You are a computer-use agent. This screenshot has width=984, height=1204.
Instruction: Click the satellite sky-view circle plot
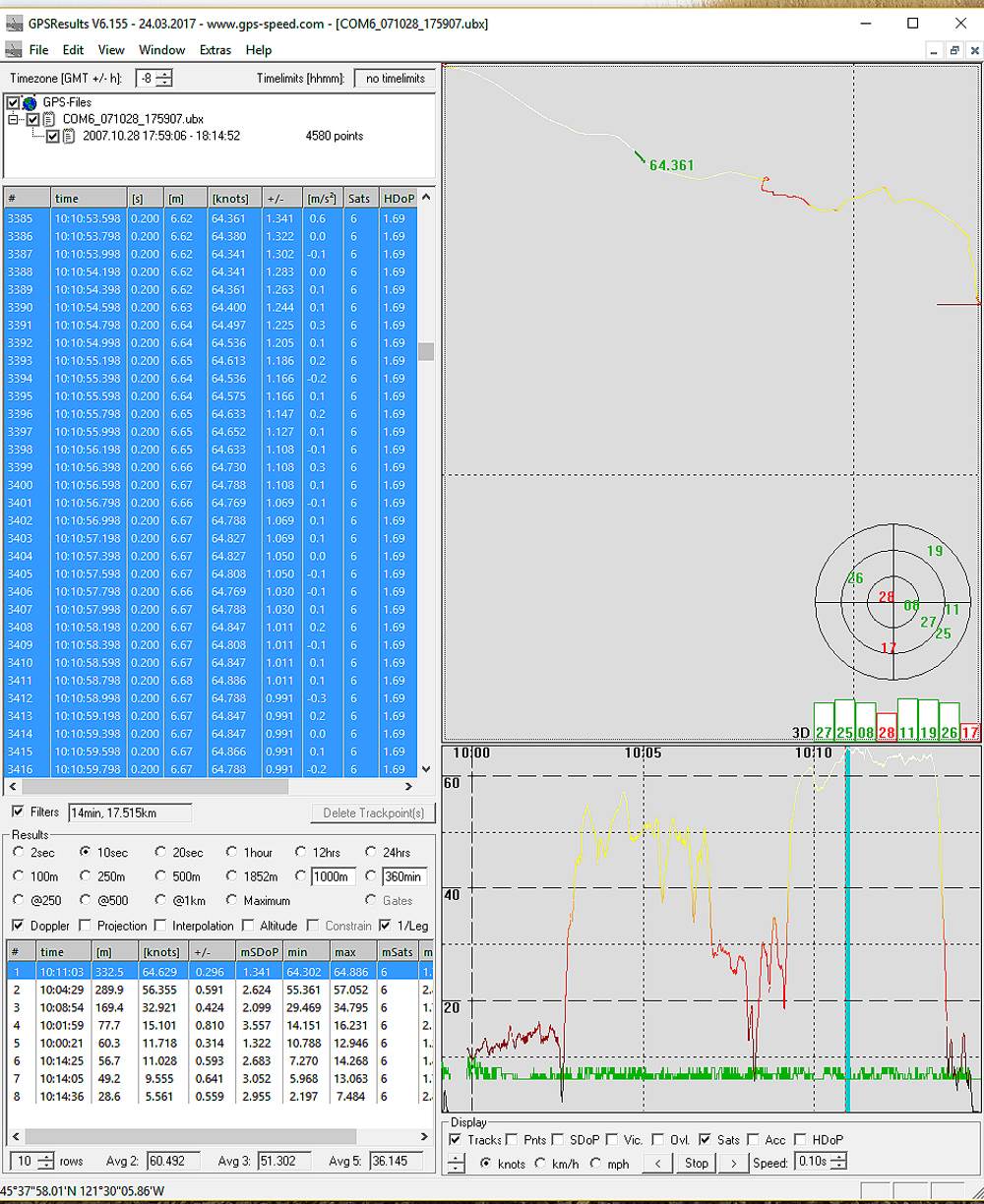click(x=893, y=601)
